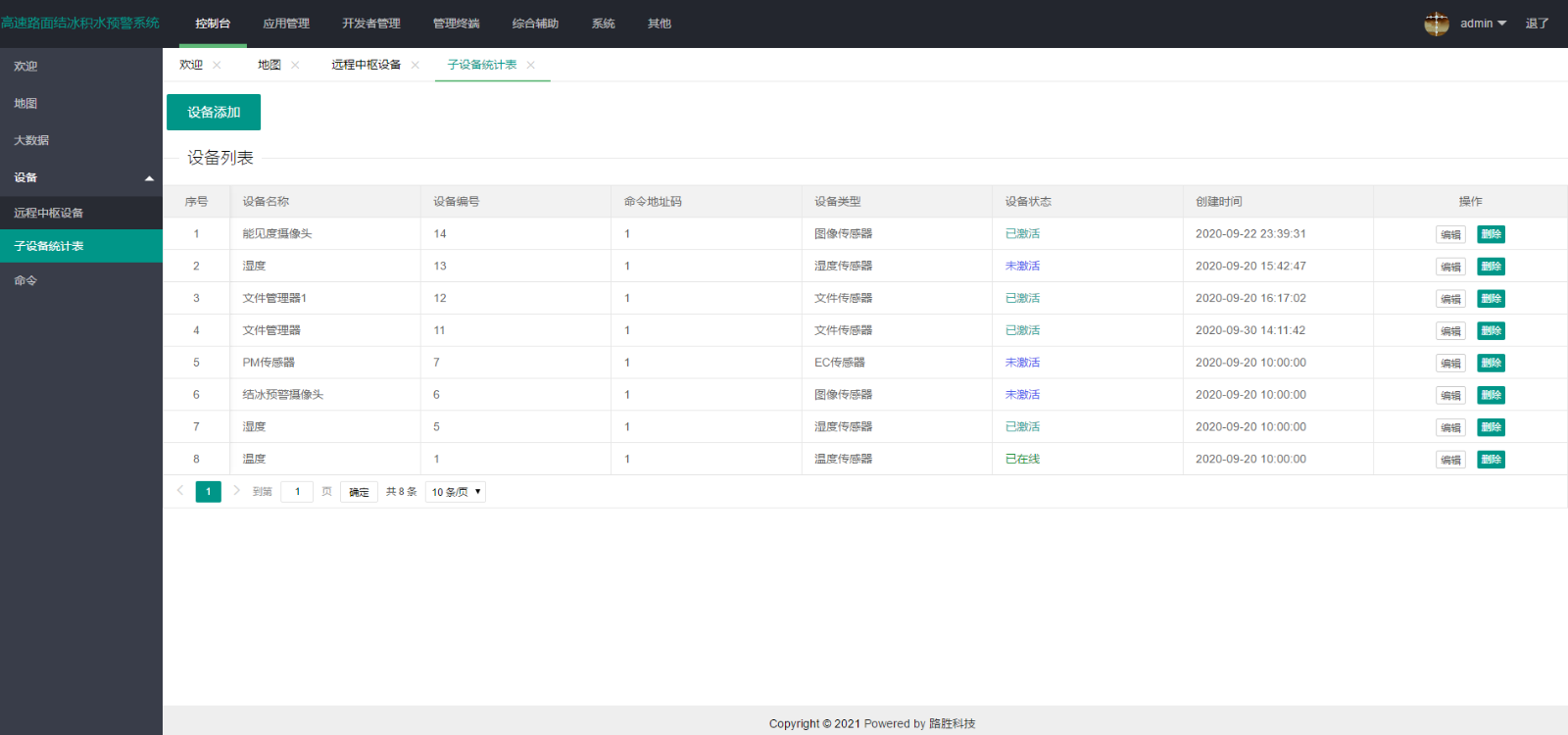Close the 地图 tab
Screen dimensions: 1568x735
pyautogui.click(x=295, y=65)
